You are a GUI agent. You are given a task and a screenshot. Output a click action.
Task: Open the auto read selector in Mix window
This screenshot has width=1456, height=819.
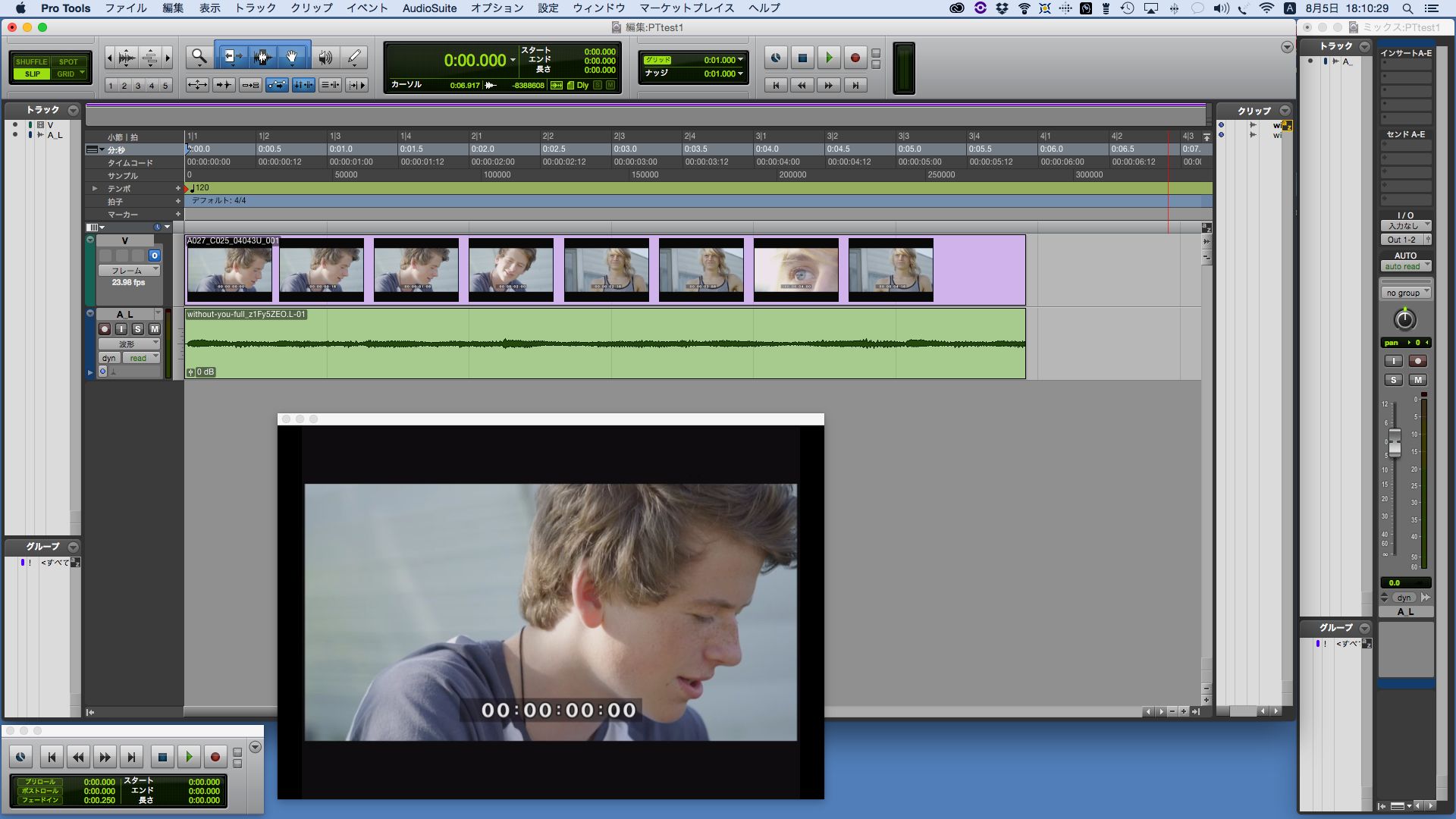click(1406, 266)
